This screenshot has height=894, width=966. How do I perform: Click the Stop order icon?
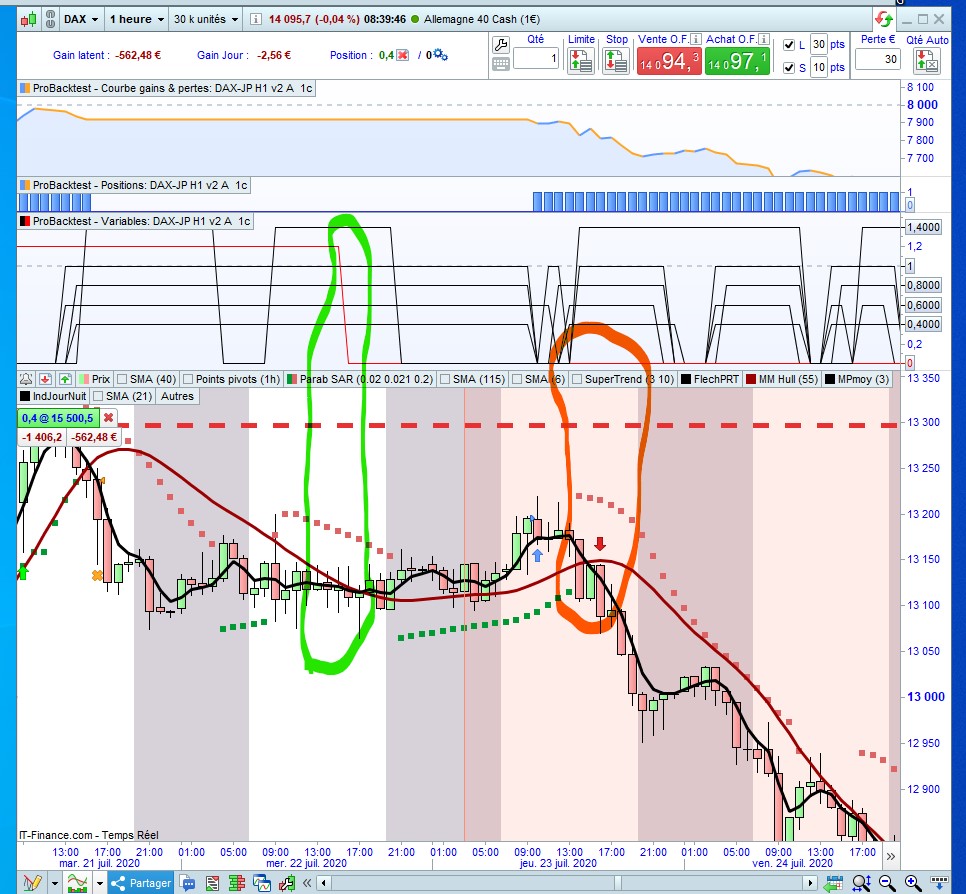tap(615, 62)
